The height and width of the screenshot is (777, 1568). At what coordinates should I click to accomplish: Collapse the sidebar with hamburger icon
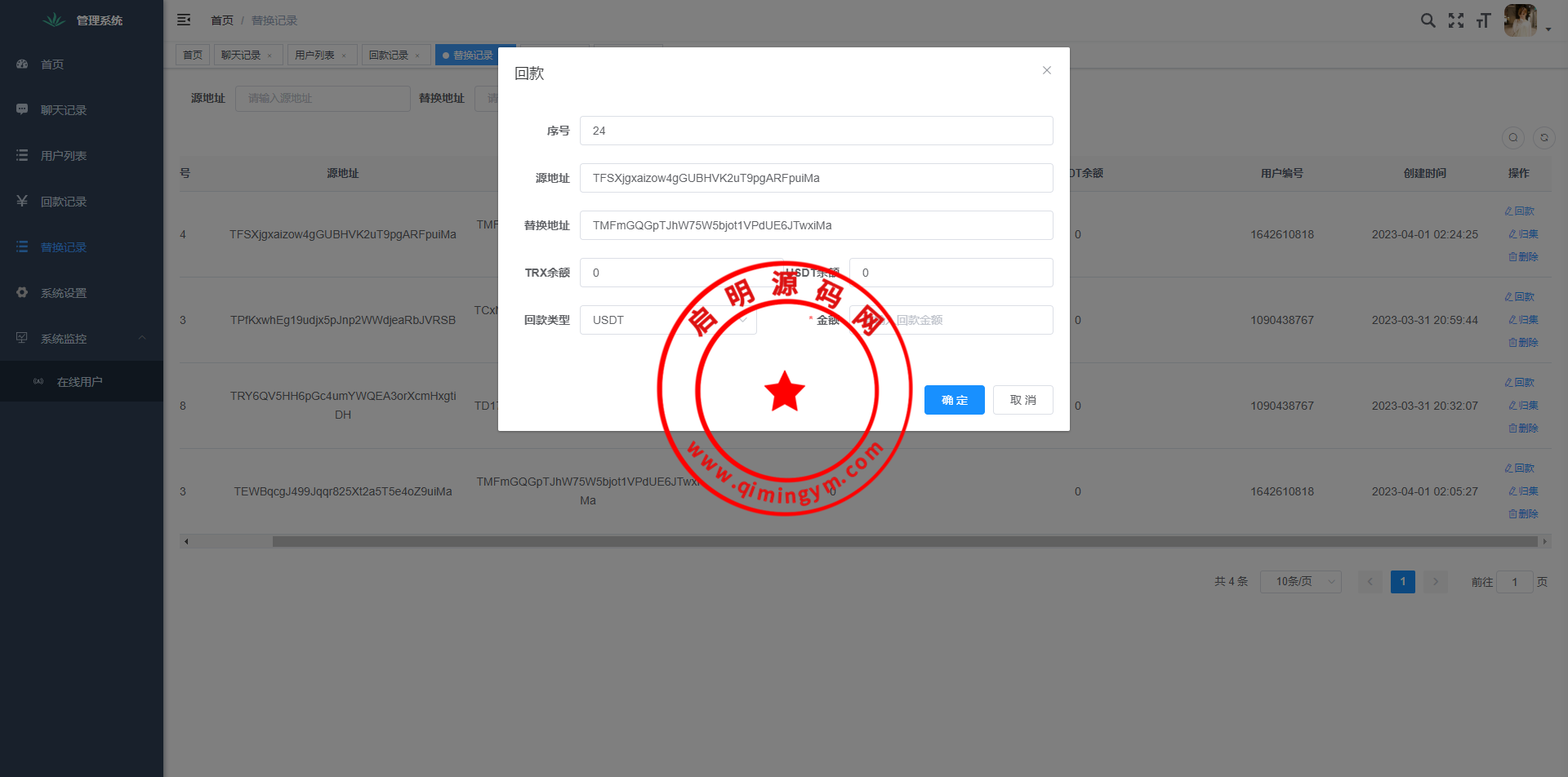(x=184, y=20)
